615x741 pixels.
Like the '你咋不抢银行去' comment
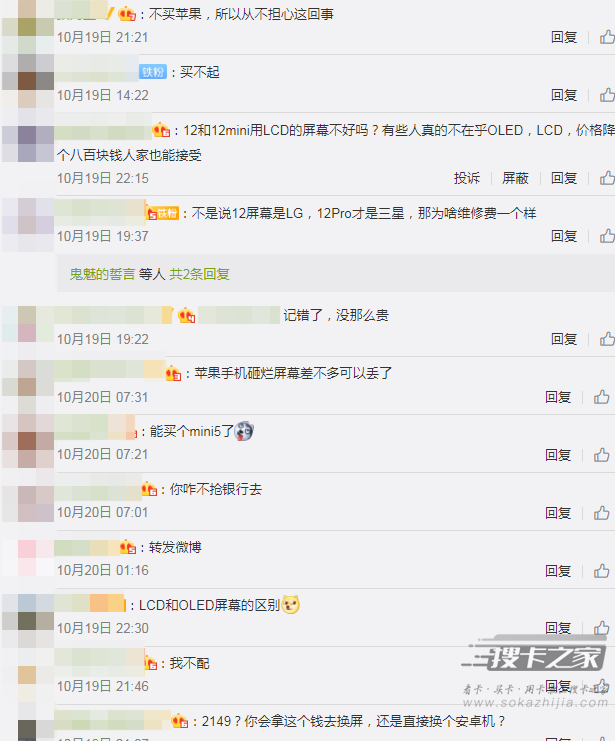[601, 513]
